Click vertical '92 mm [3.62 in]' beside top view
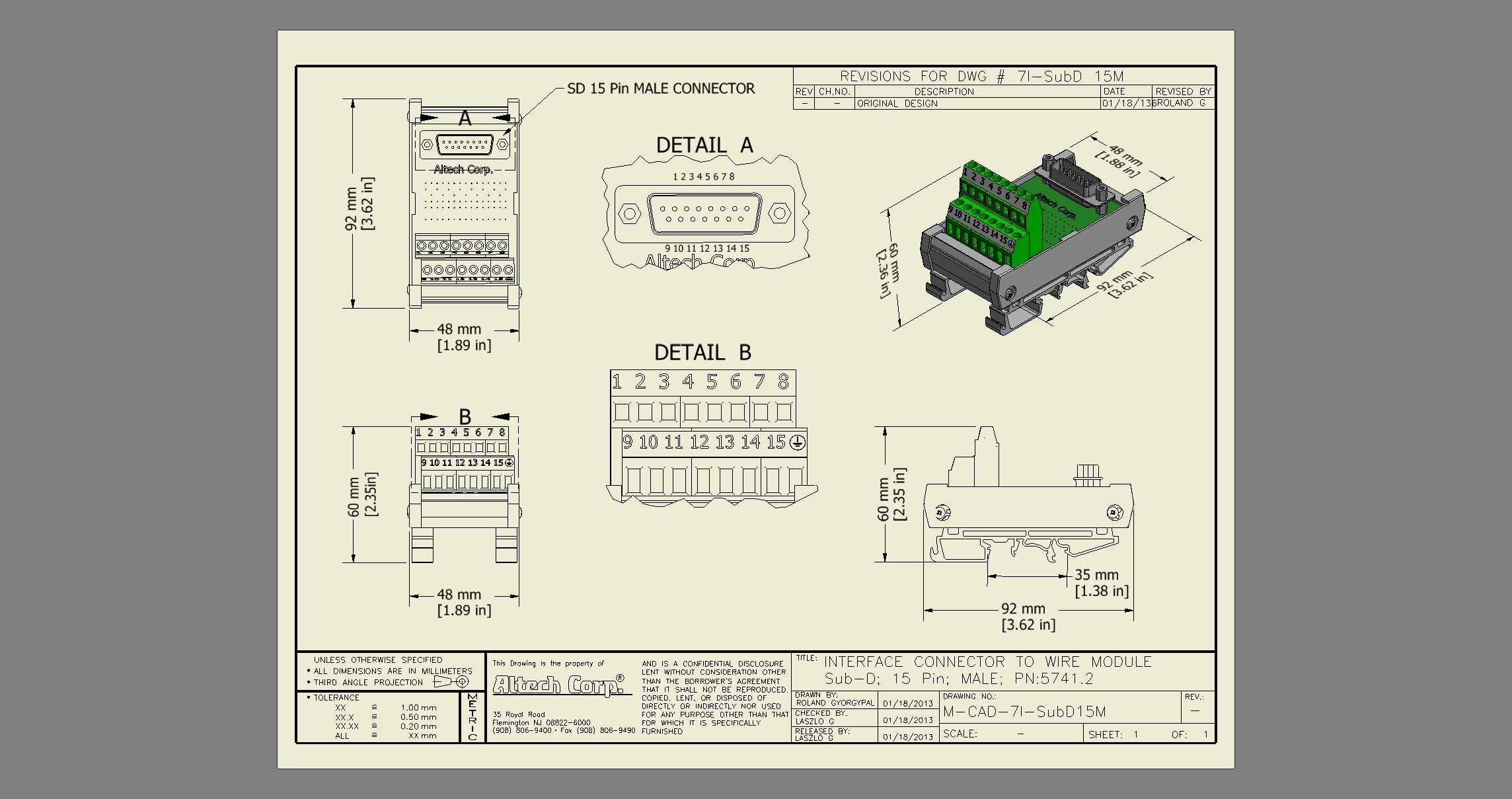This screenshot has width=1512, height=799. pos(359,204)
